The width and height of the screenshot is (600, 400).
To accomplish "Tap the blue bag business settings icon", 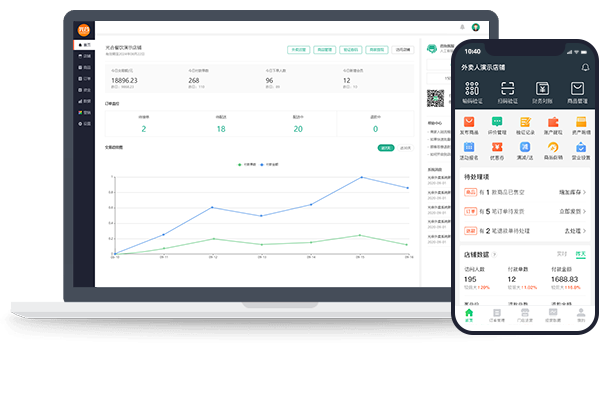I will click(x=581, y=147).
